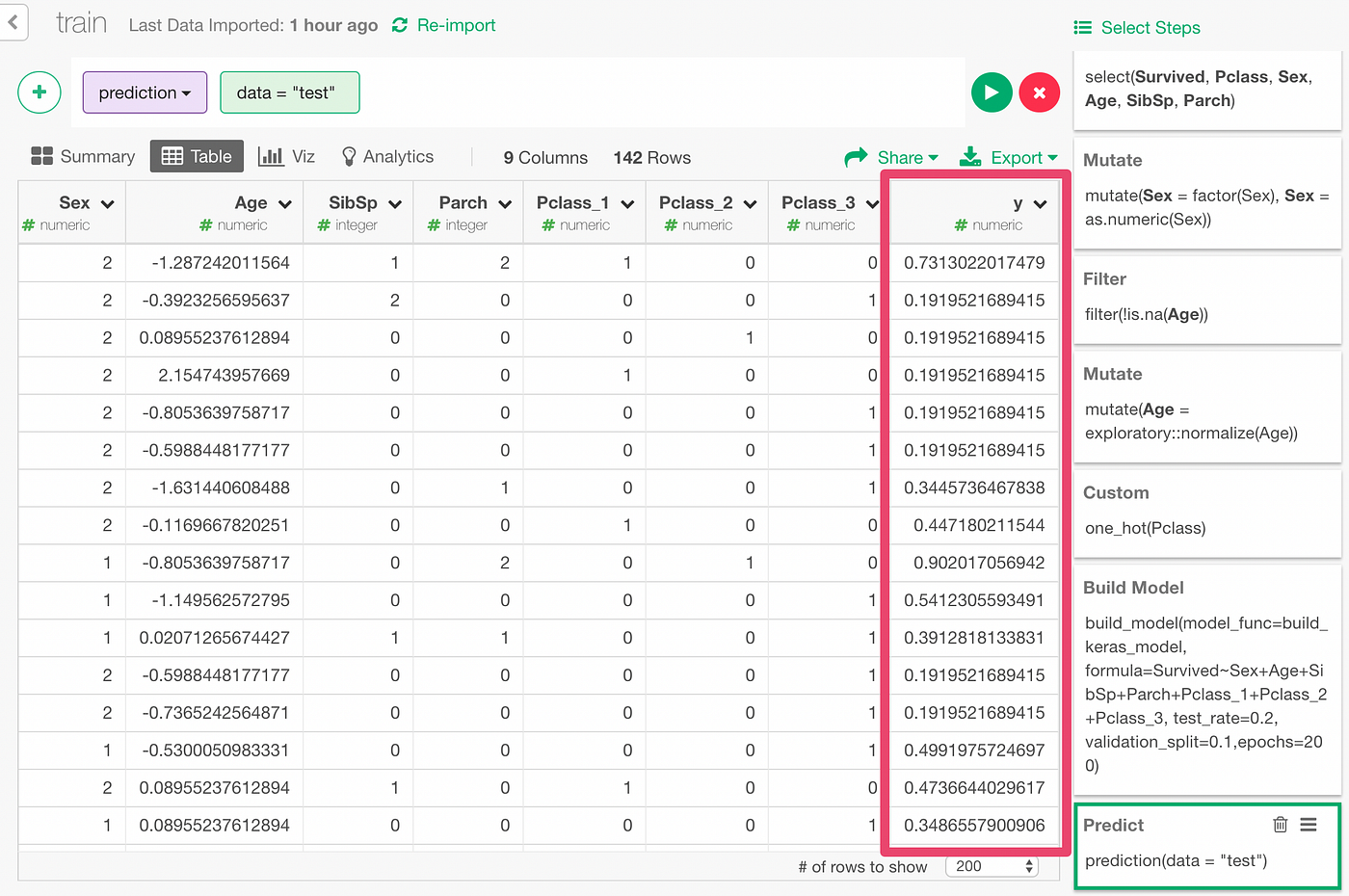Open the Predict step hamburger menu icon
Screen dimensions: 1349x896
coord(1309,825)
